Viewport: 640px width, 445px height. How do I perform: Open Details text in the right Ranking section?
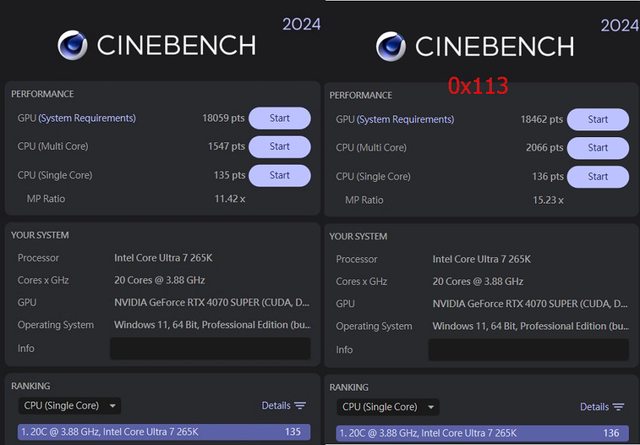(x=593, y=407)
